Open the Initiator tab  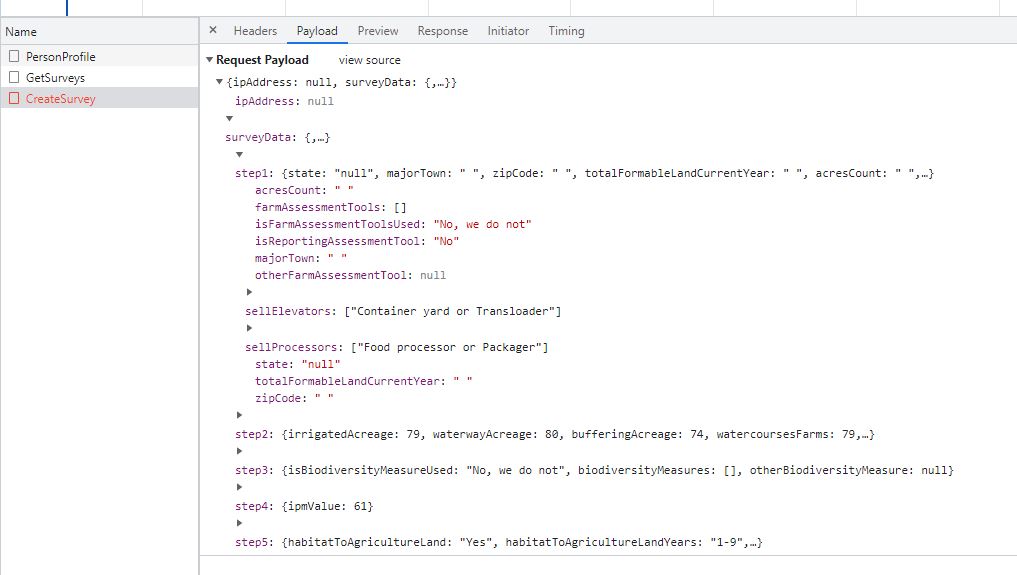point(508,31)
